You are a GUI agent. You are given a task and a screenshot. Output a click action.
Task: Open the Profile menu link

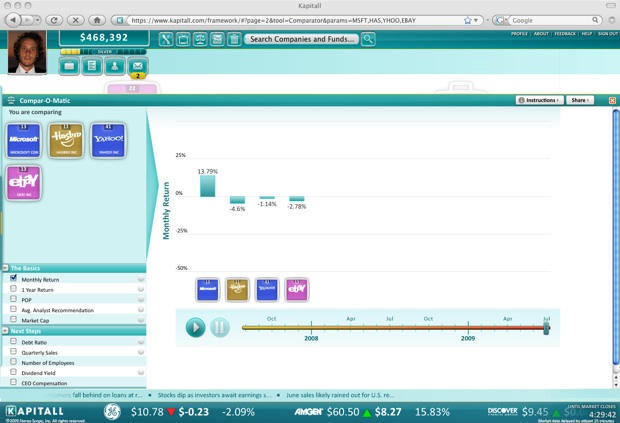pos(519,33)
